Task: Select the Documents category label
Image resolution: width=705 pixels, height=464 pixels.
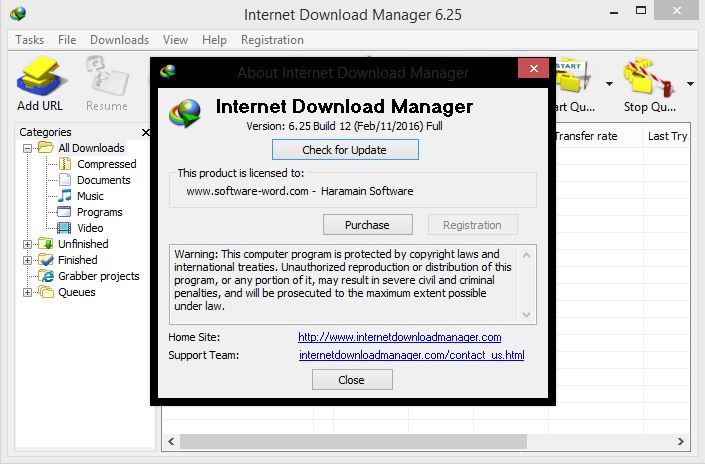Action: coord(103,180)
